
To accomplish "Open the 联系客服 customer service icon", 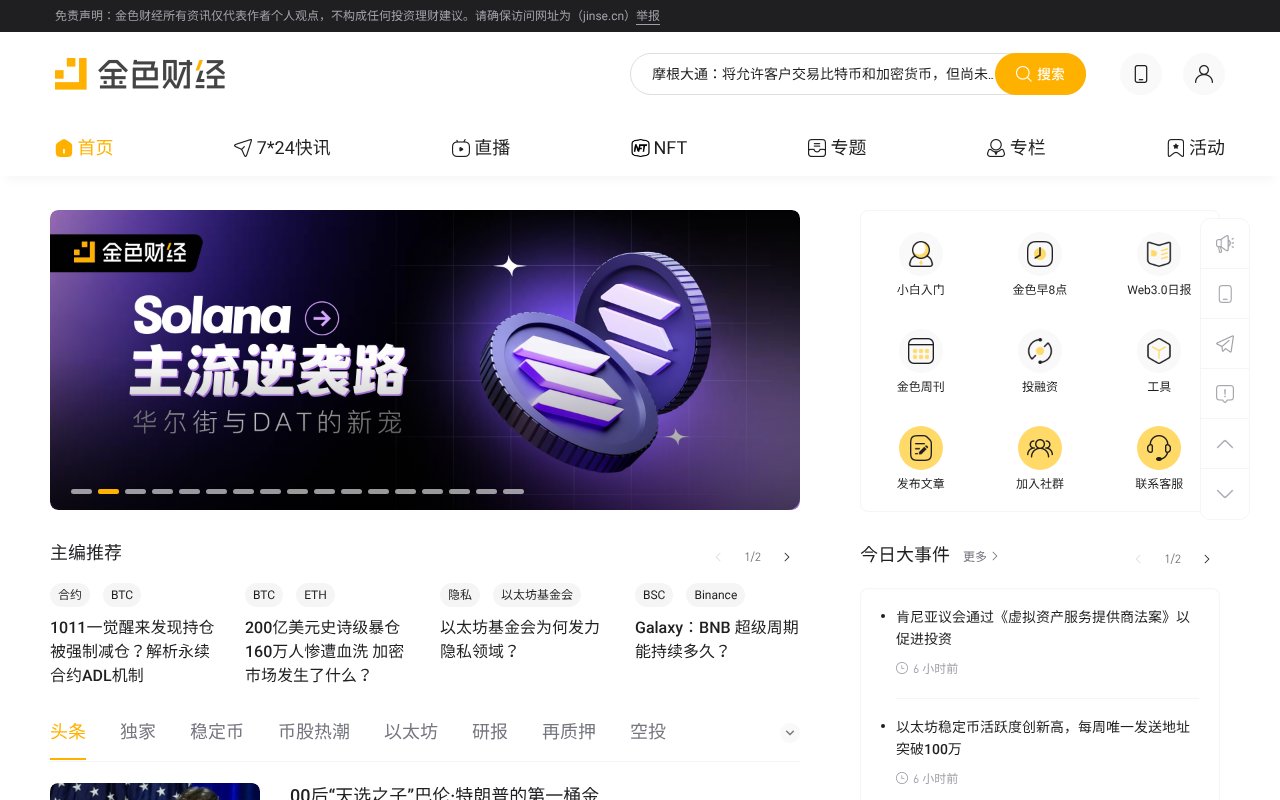I will point(1159,448).
